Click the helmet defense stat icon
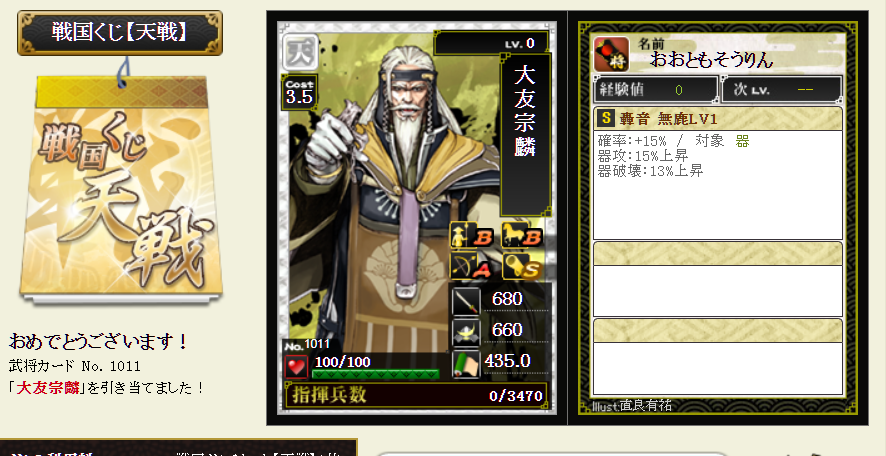The height and width of the screenshot is (456, 886). click(466, 332)
